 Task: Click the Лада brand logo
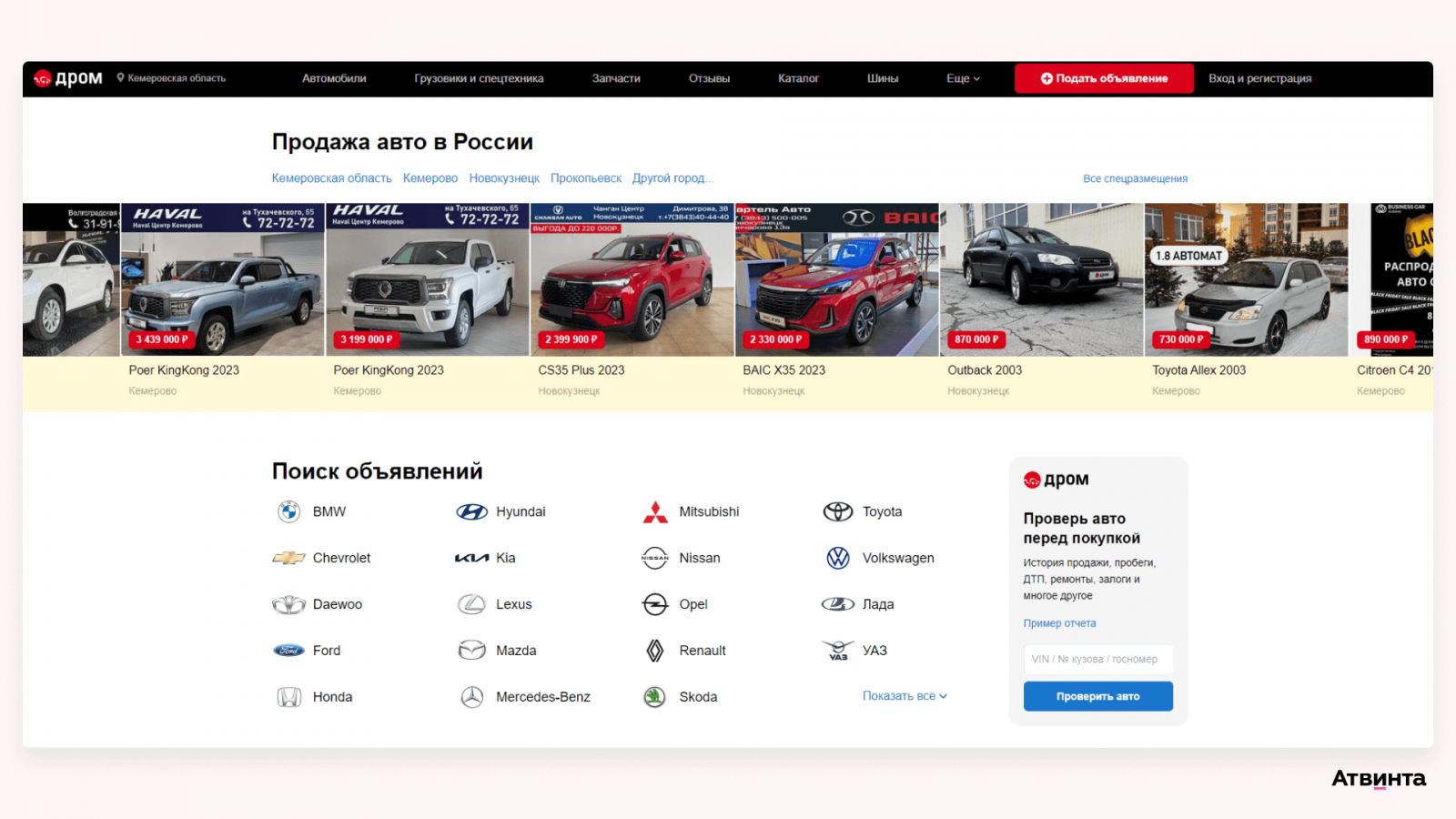(838, 604)
